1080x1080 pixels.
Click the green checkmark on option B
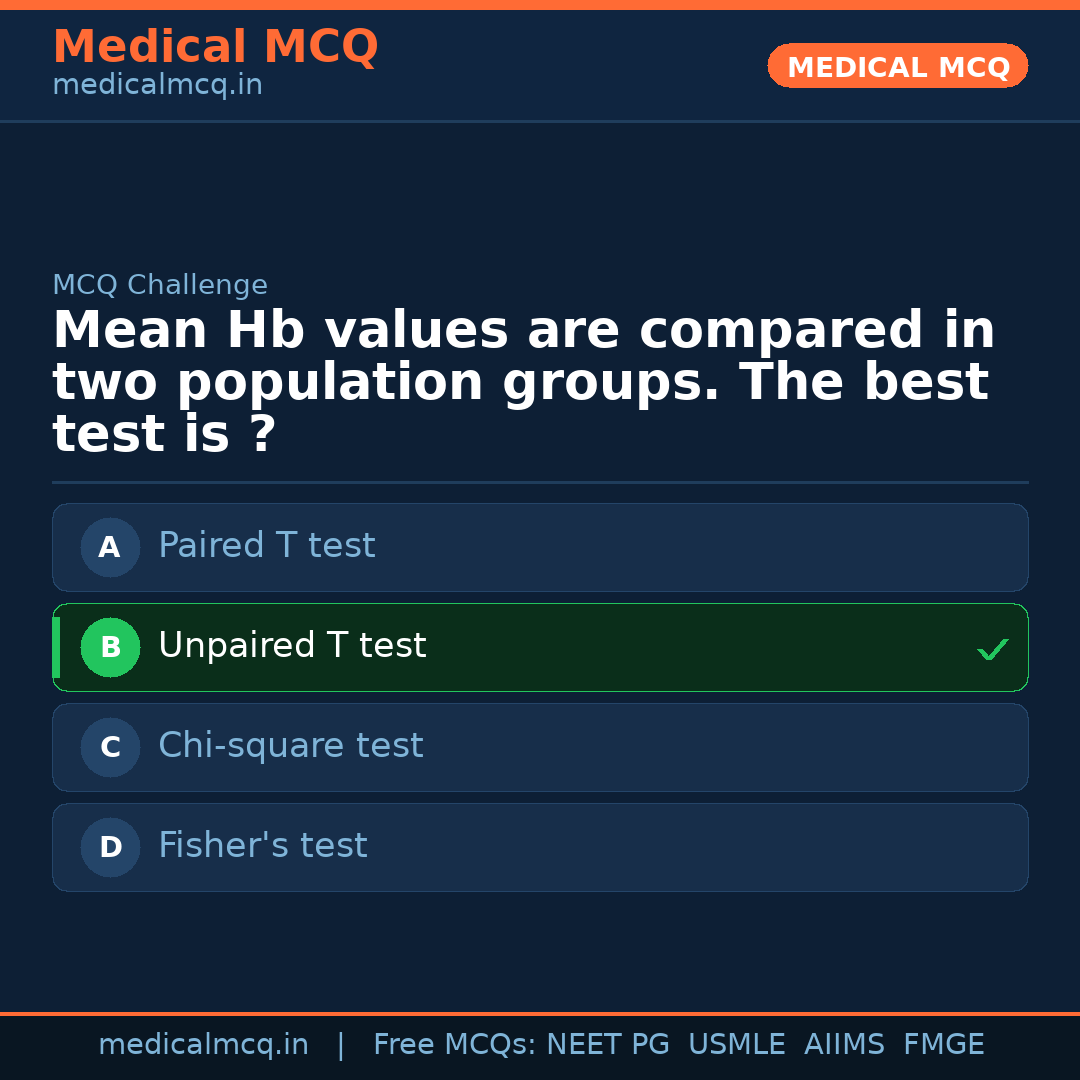pos(992,648)
